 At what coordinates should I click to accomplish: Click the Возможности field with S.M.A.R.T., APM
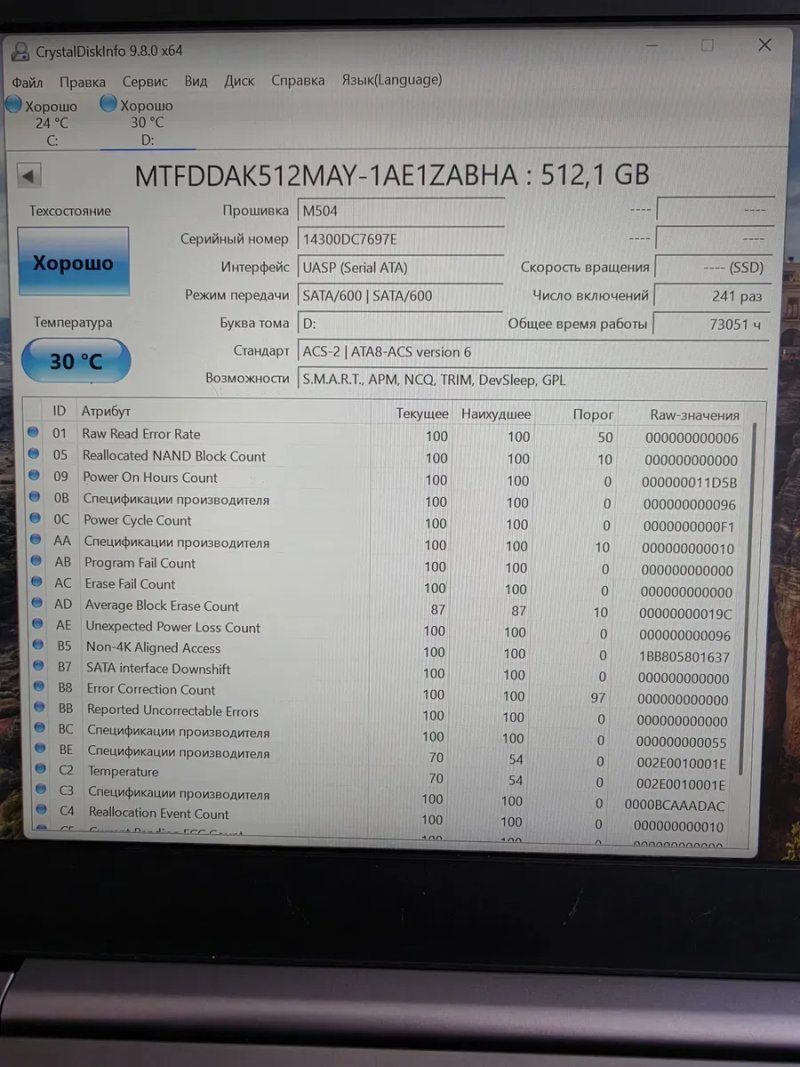[x=533, y=380]
